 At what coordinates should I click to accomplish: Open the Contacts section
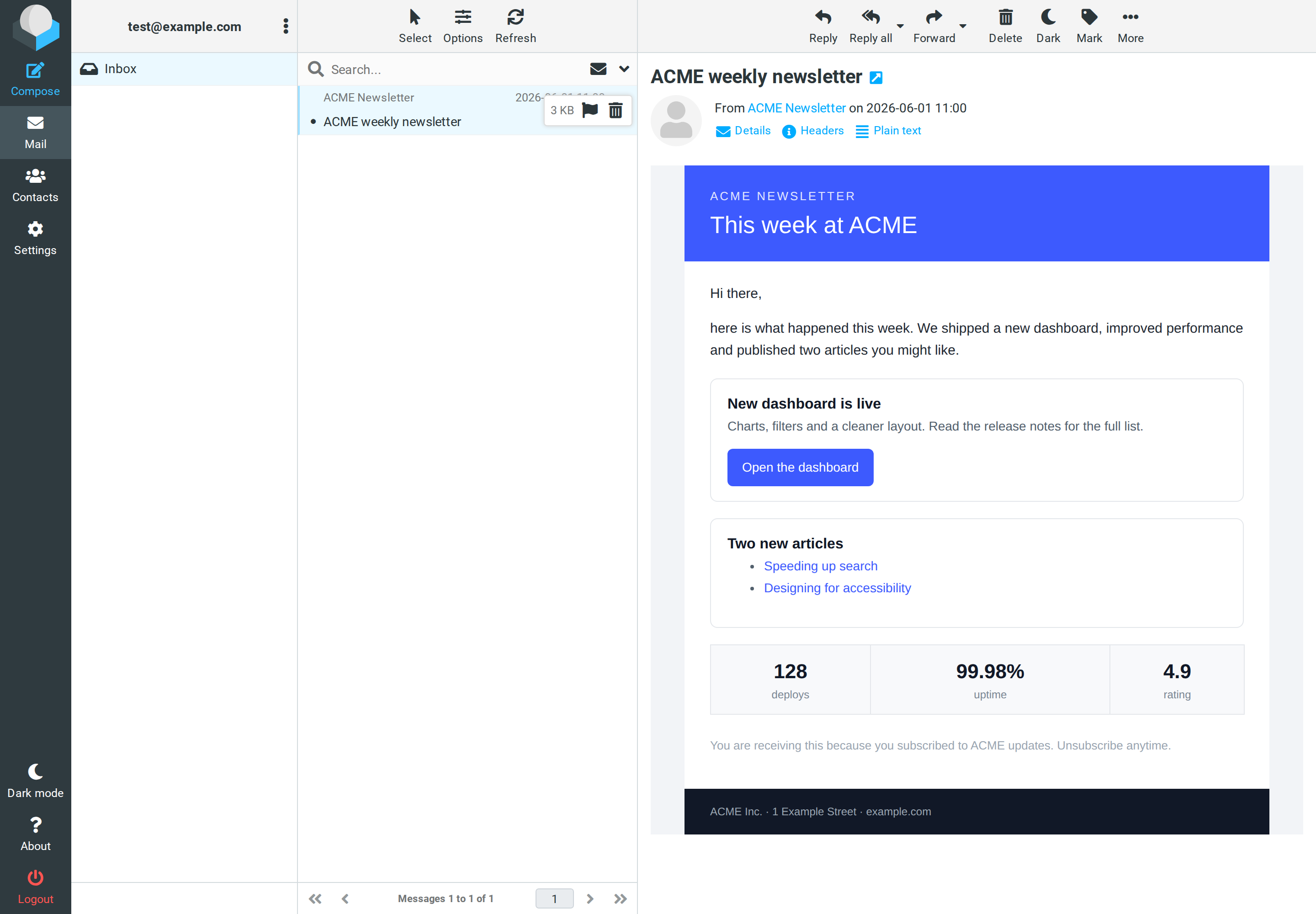coord(35,186)
